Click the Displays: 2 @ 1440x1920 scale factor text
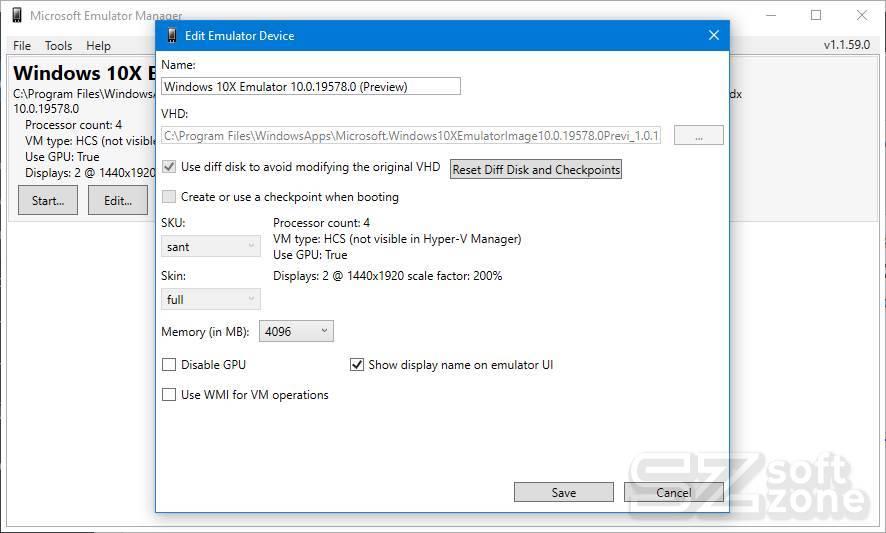 (x=388, y=276)
